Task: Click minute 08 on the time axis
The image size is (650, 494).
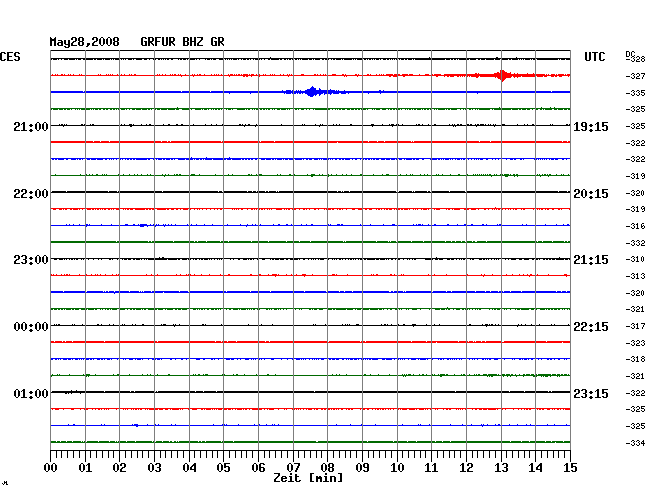Action: click(x=327, y=468)
